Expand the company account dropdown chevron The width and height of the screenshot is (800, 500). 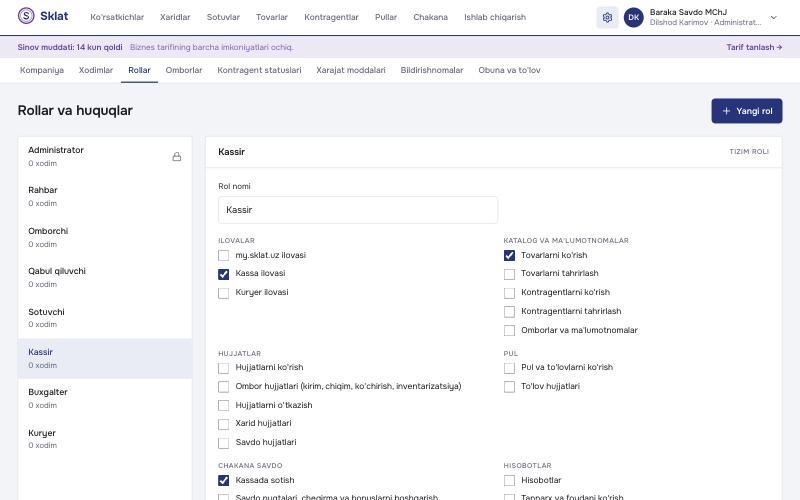coord(773,17)
